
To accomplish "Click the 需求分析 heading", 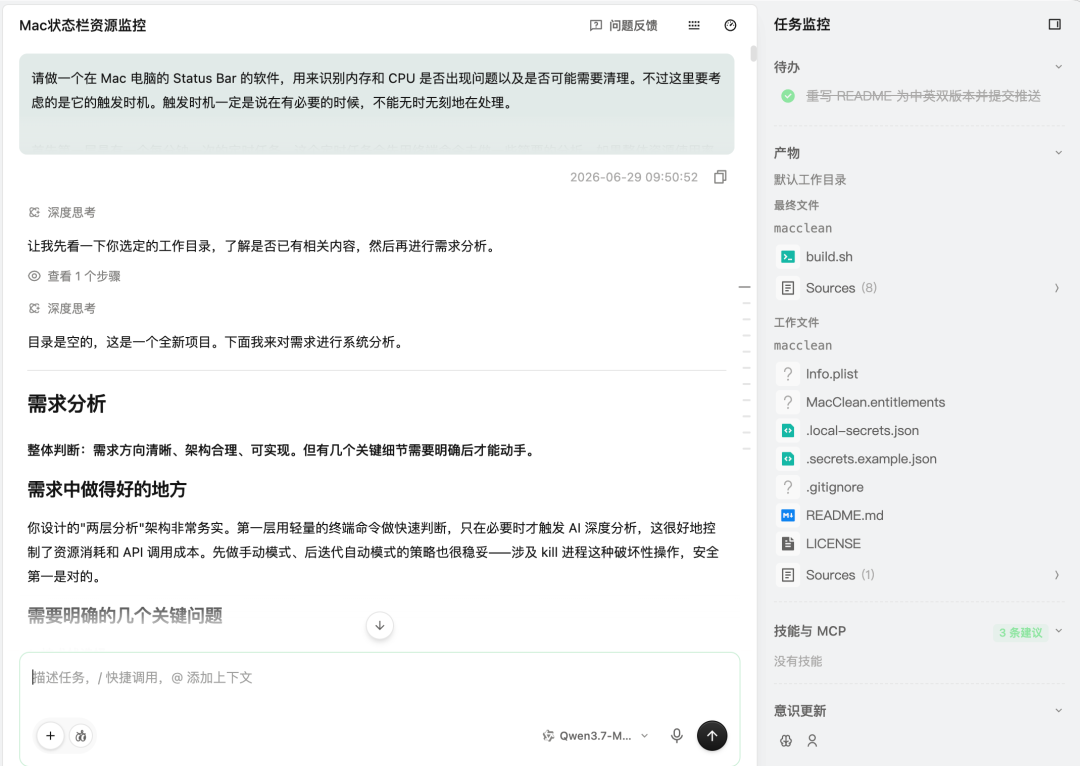I will 66,404.
